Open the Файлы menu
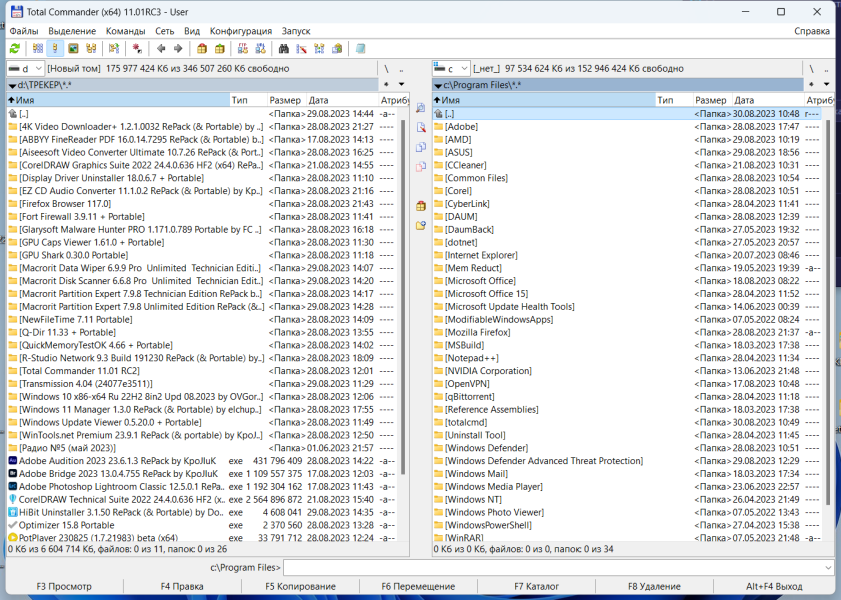 coord(24,31)
